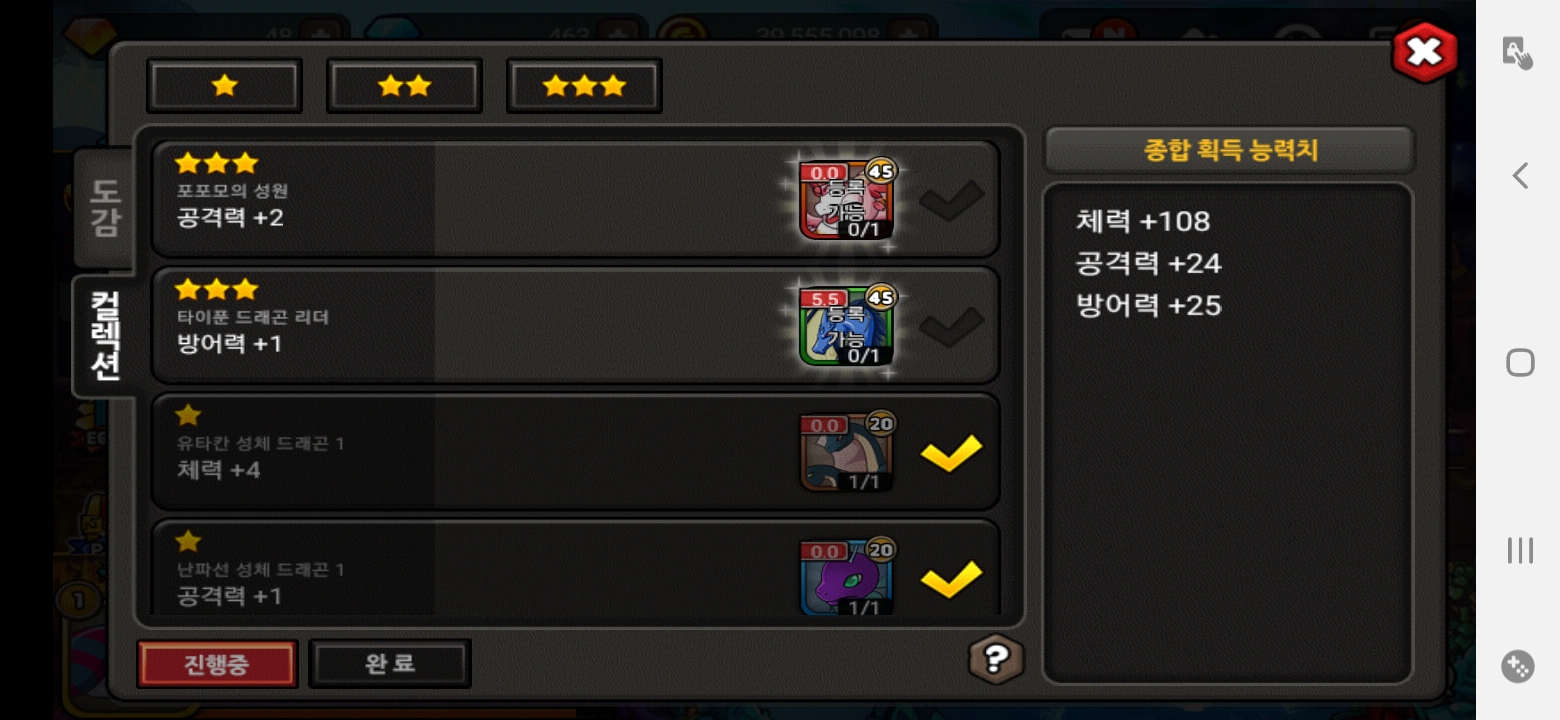The image size is (1560, 720).
Task: Tap the Android back arrow
Action: (x=1519, y=176)
